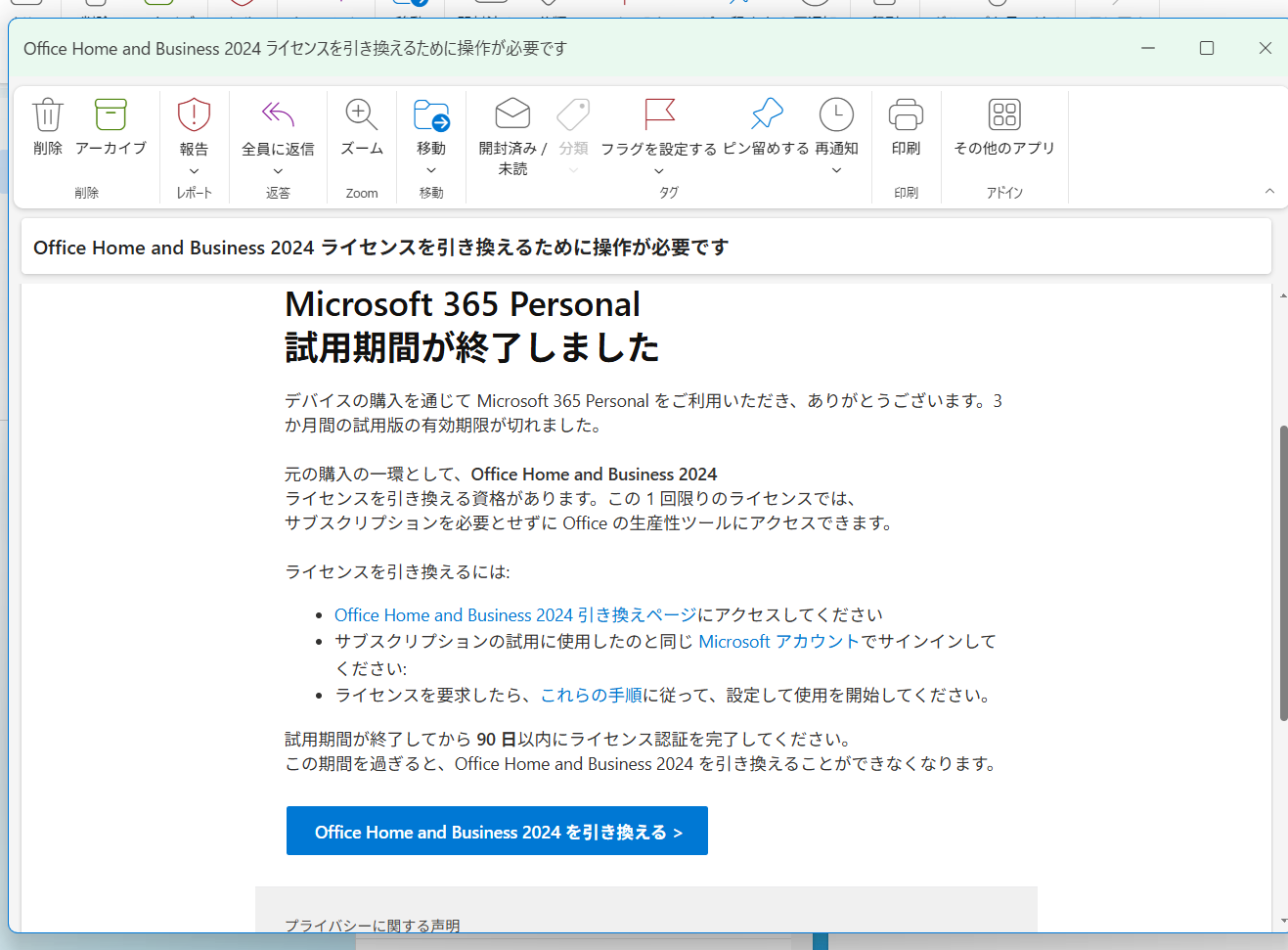The width and height of the screenshot is (1288, 950).
Task: Expand the 分類 dropdown arrow
Action: point(573,170)
